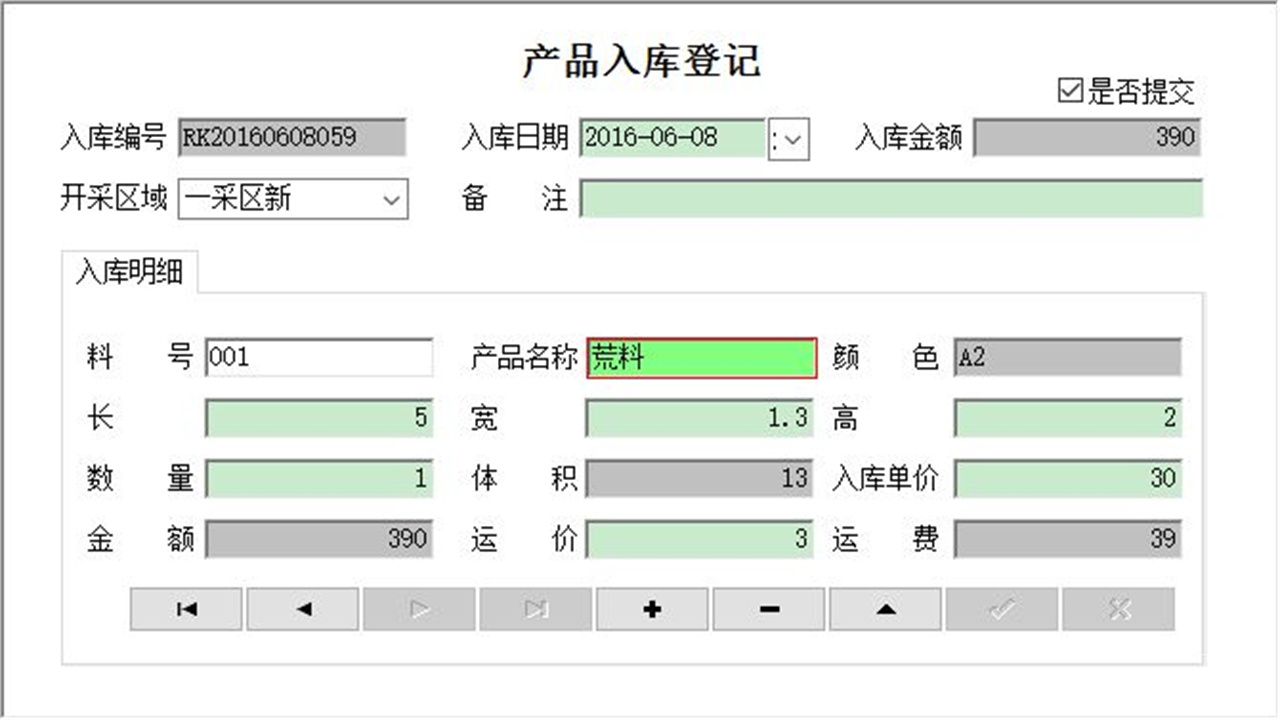Click inside the 备注 remarks field
1280x720 pixels.
click(x=890, y=200)
